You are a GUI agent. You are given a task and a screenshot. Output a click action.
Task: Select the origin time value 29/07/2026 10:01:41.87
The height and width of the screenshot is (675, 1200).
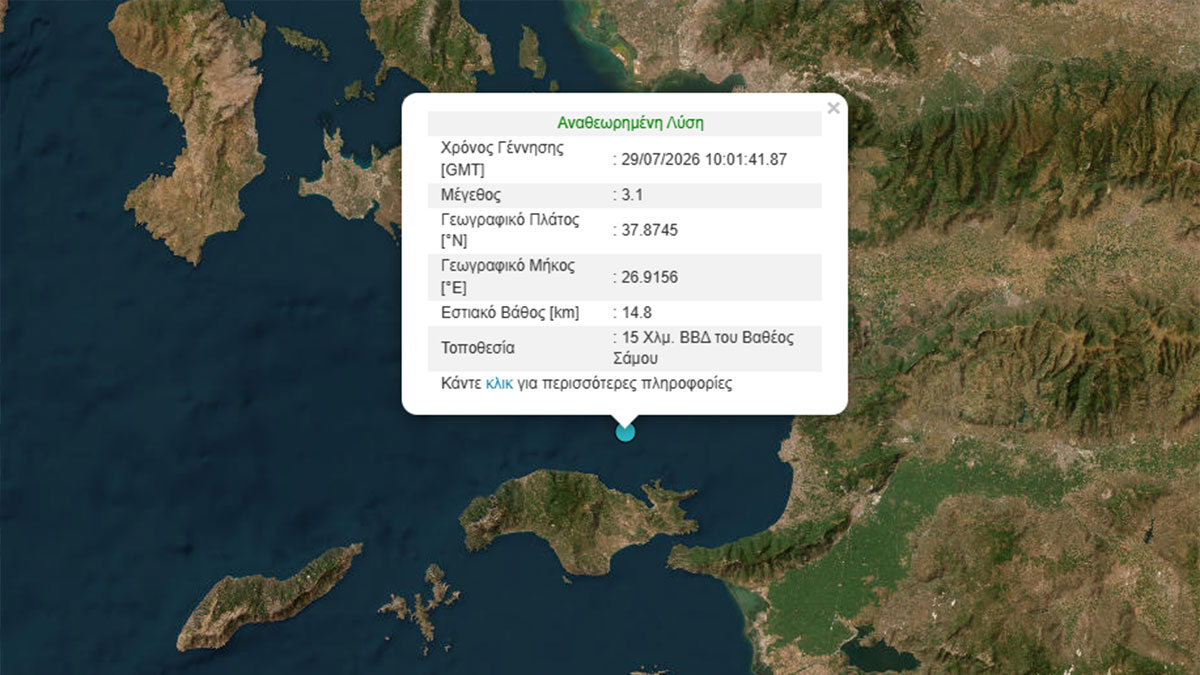point(704,158)
